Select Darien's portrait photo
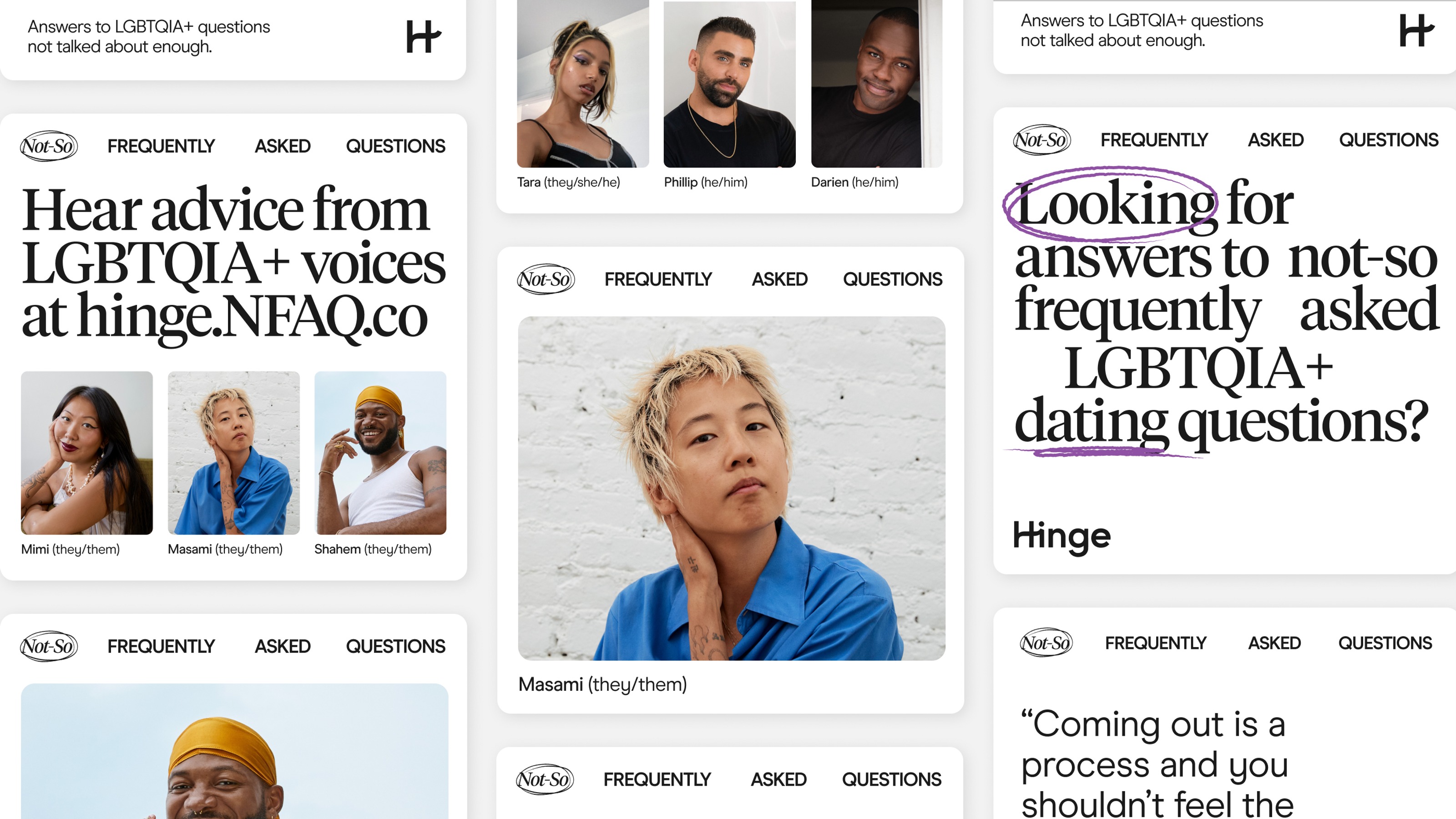Image resolution: width=1456 pixels, height=819 pixels. click(x=877, y=84)
